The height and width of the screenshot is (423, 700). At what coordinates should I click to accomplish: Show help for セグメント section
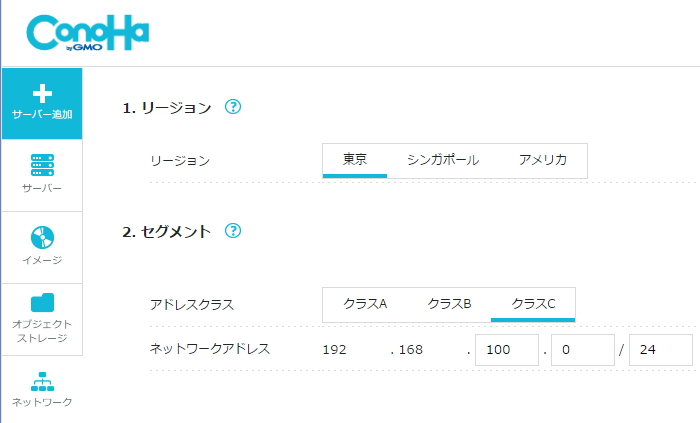(x=233, y=231)
